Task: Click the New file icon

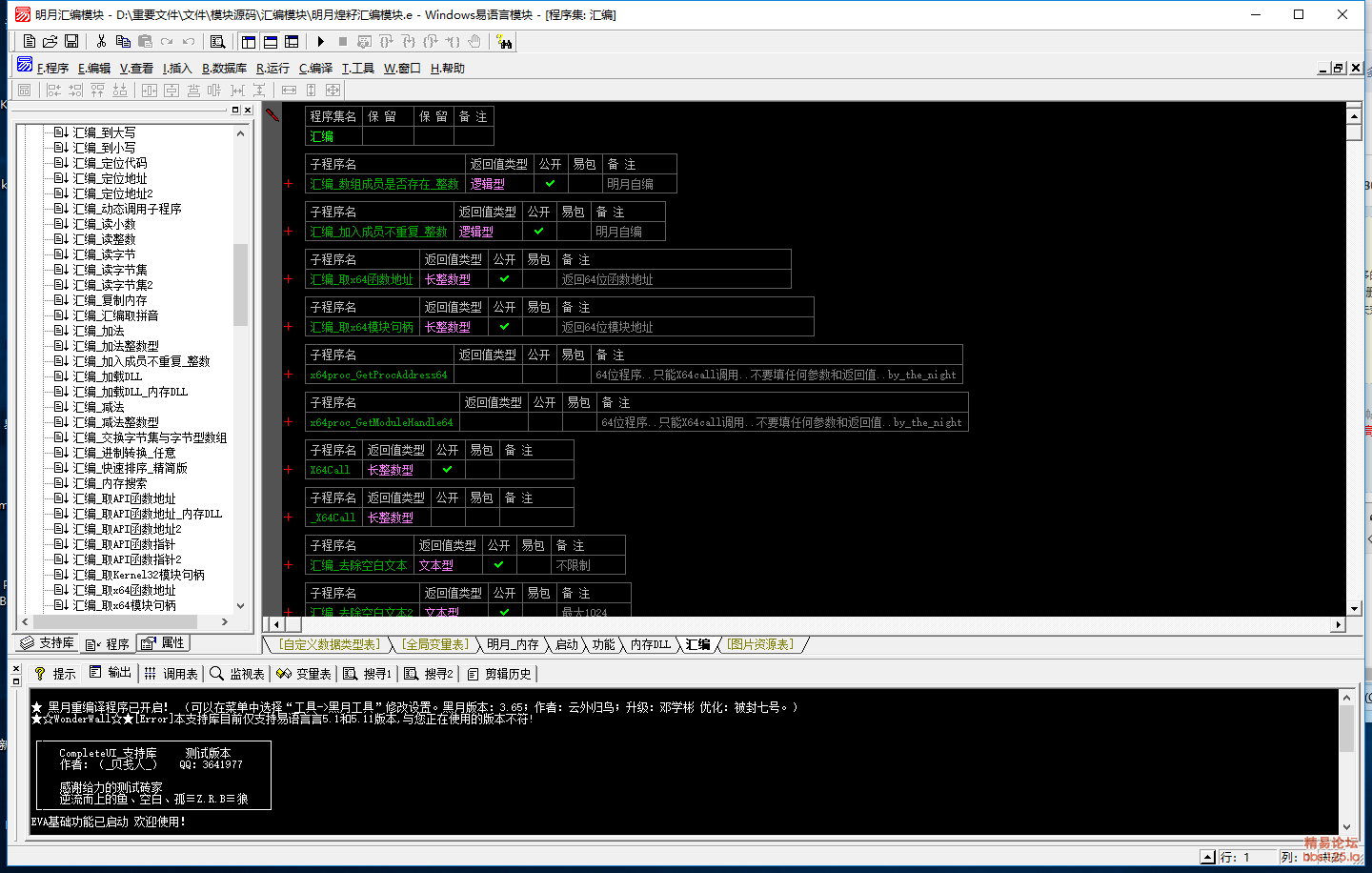Action: pos(30,41)
